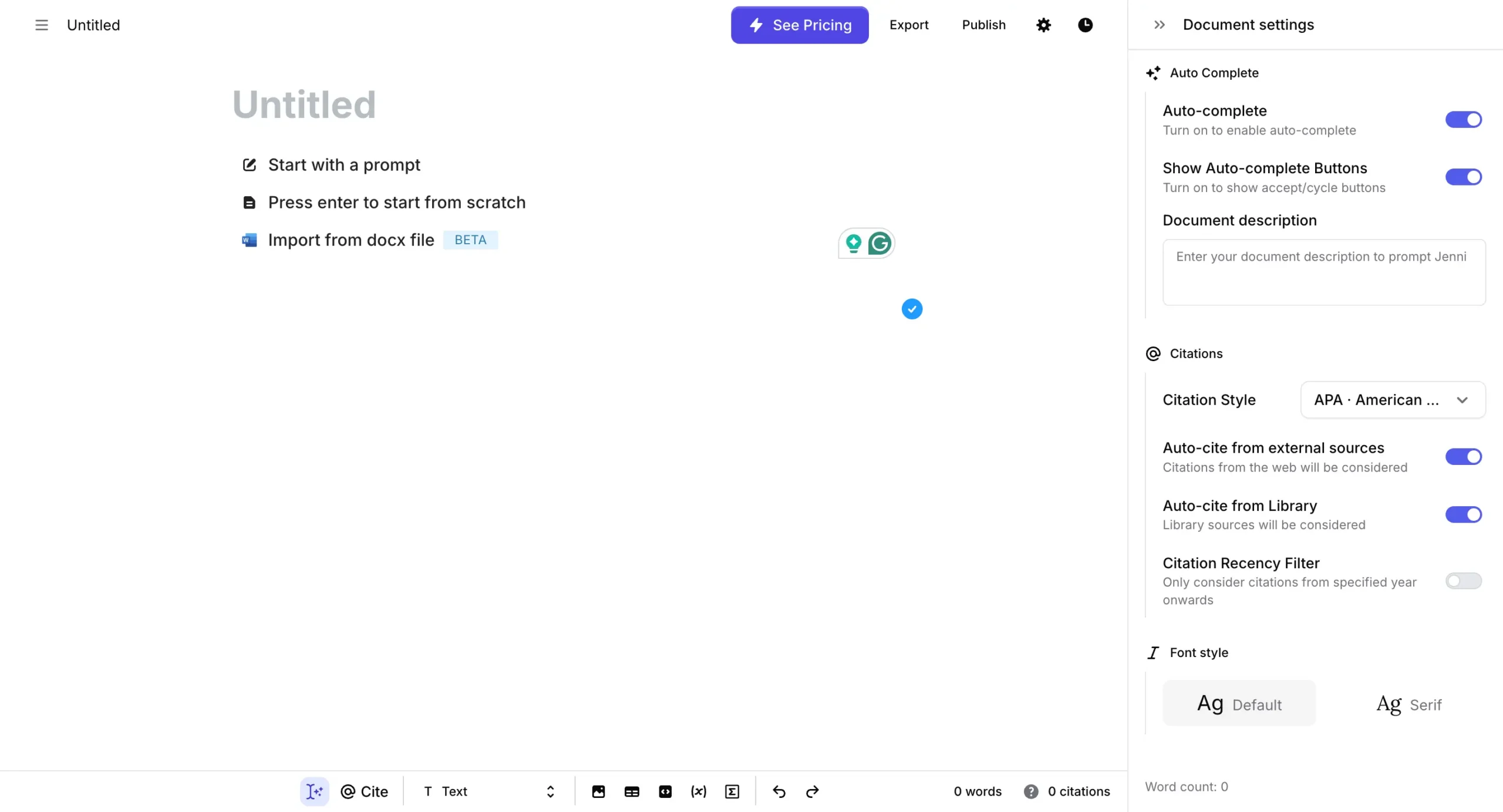The width and height of the screenshot is (1503, 812).
Task: Click the blank document page icon
Action: [x=249, y=203]
